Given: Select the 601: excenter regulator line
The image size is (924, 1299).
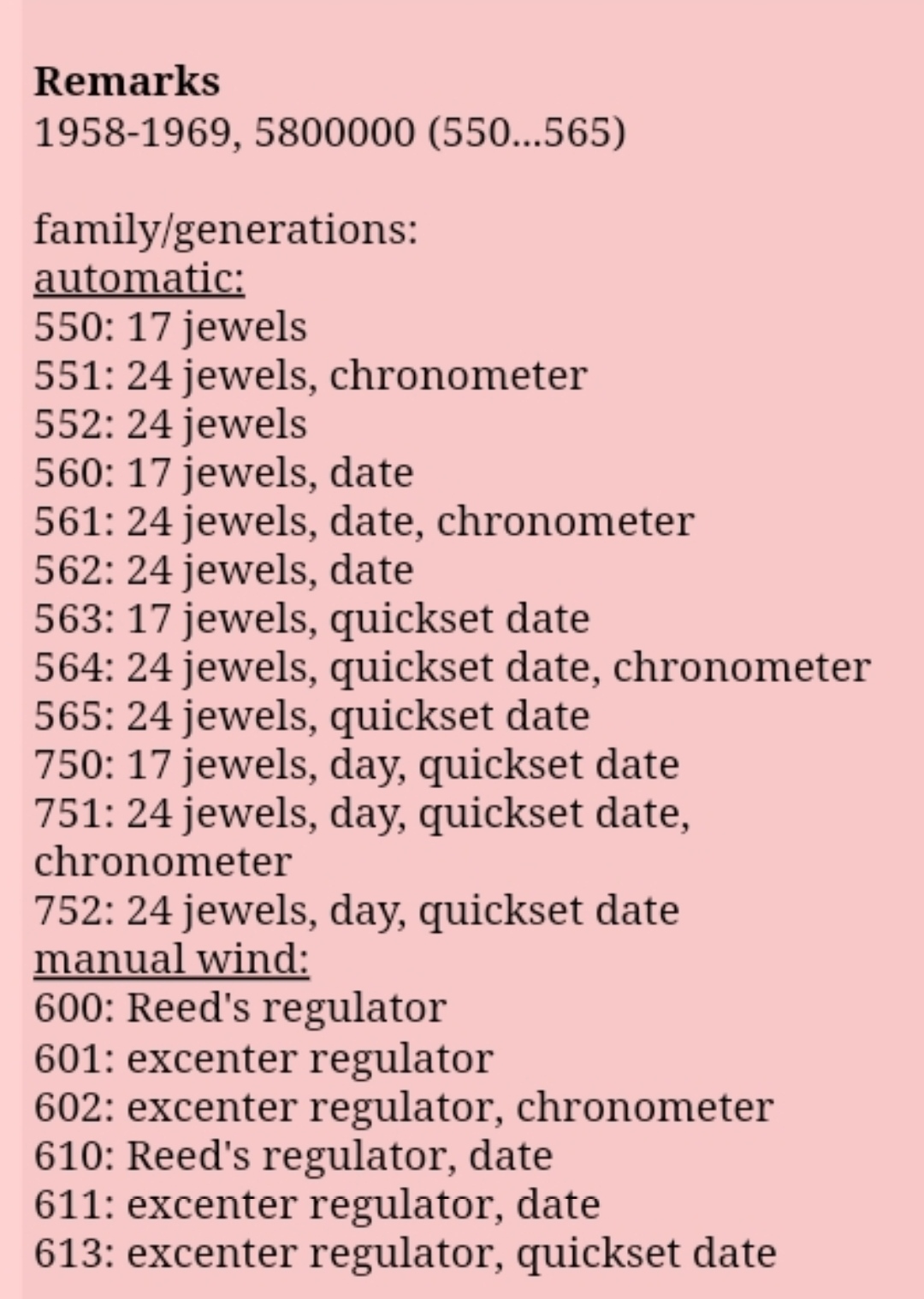Looking at the screenshot, I should click(264, 1059).
